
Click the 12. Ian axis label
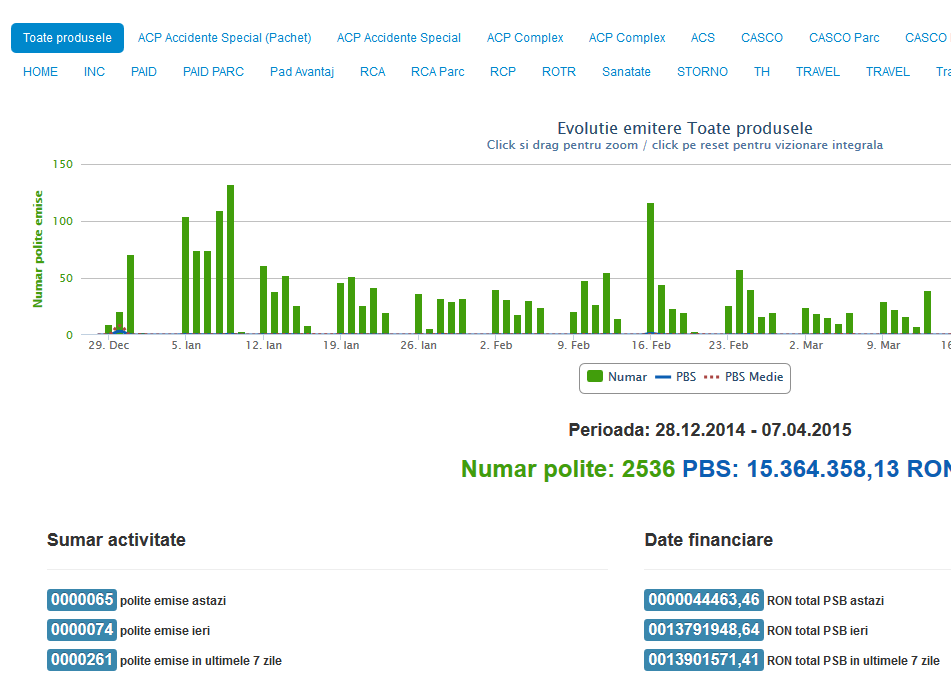coord(264,345)
